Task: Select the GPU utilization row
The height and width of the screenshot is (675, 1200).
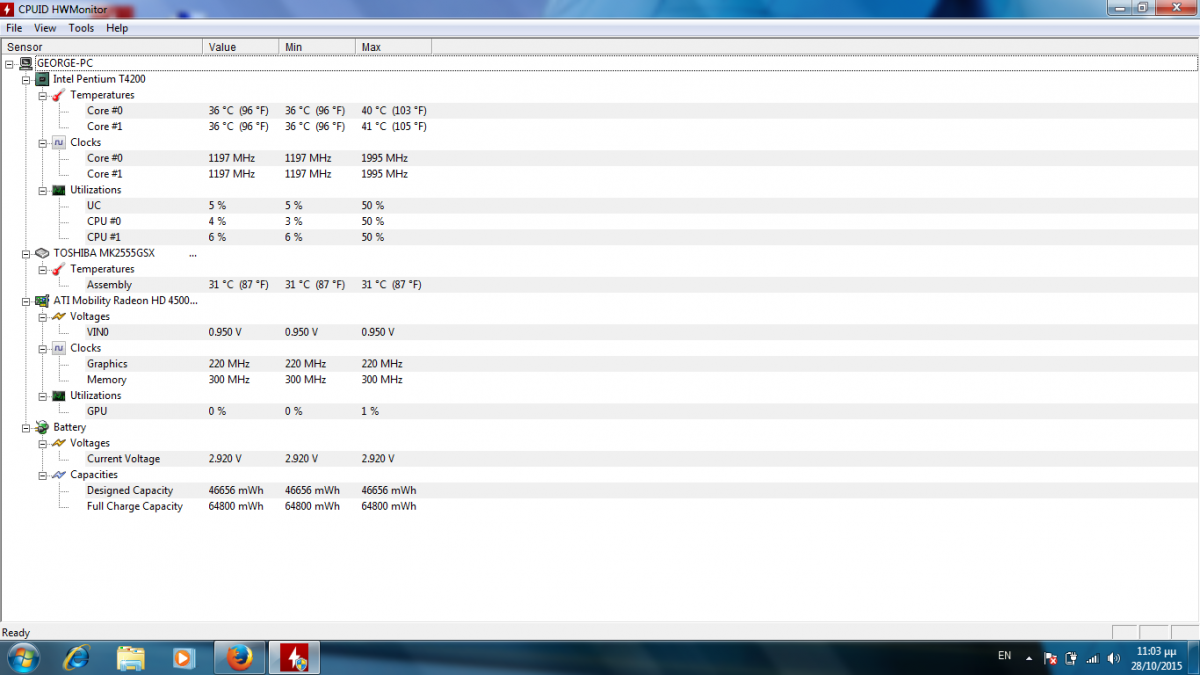Action: pyautogui.click(x=600, y=411)
